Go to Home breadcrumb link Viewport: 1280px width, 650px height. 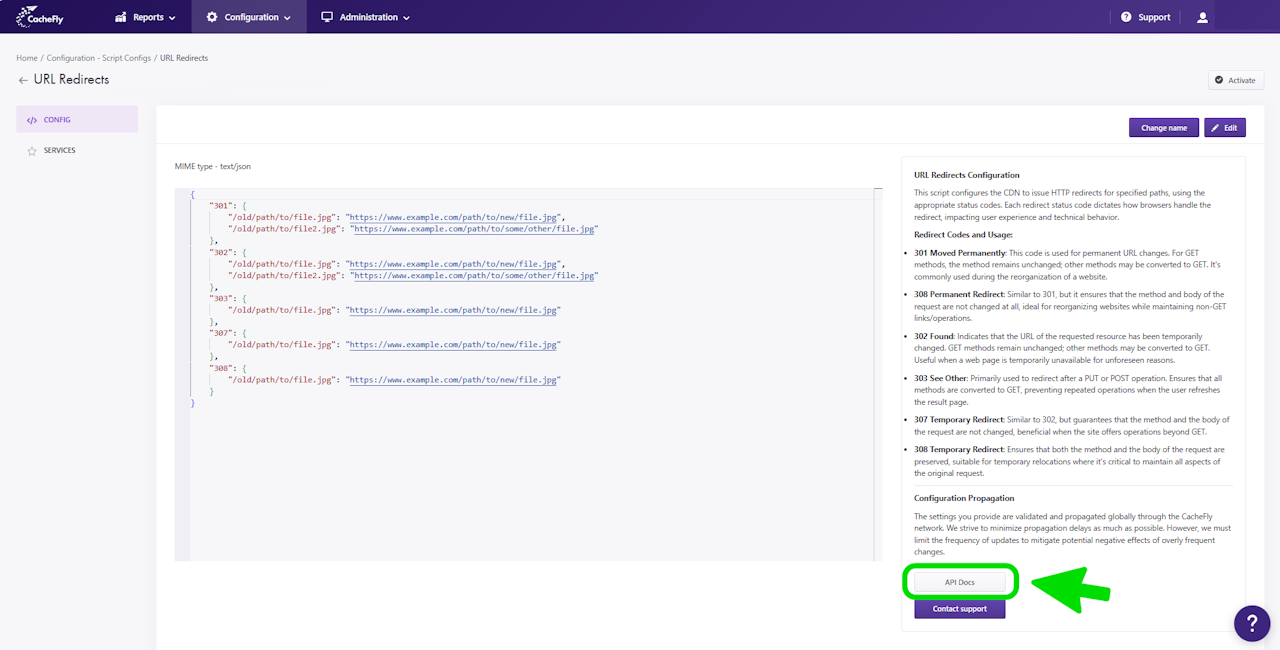pos(26,58)
